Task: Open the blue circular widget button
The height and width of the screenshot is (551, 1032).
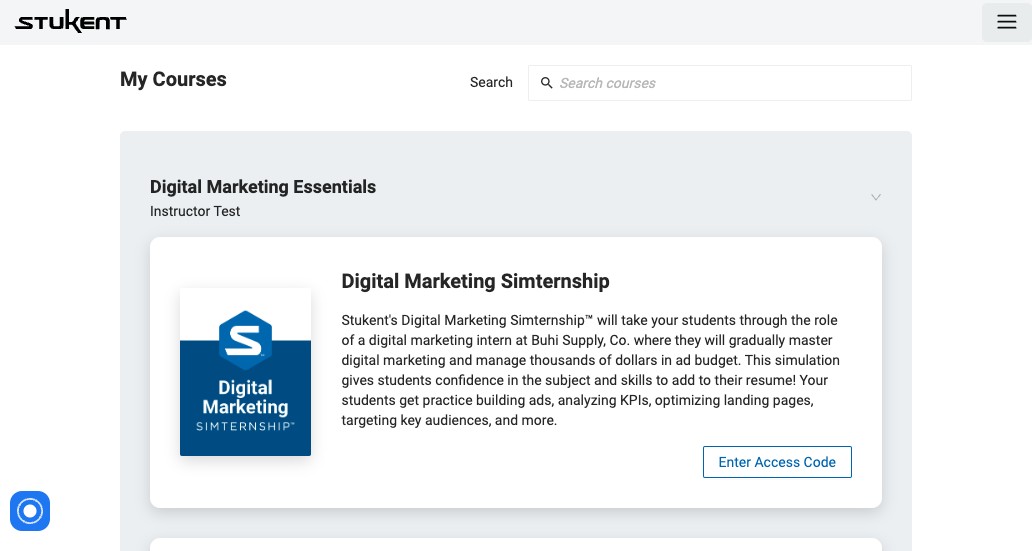Action: coord(30,511)
